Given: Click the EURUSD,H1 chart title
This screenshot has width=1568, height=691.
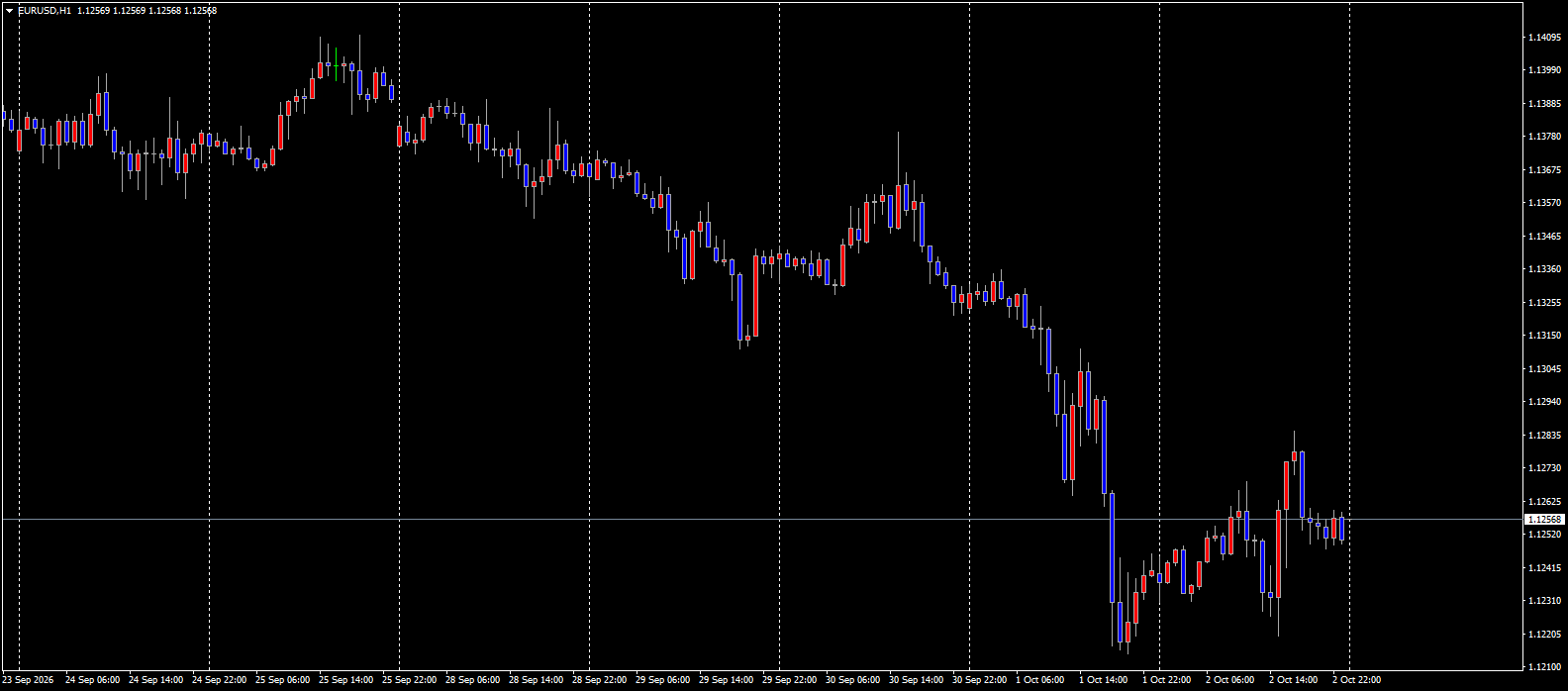Looking at the screenshot, I should click(x=45, y=11).
